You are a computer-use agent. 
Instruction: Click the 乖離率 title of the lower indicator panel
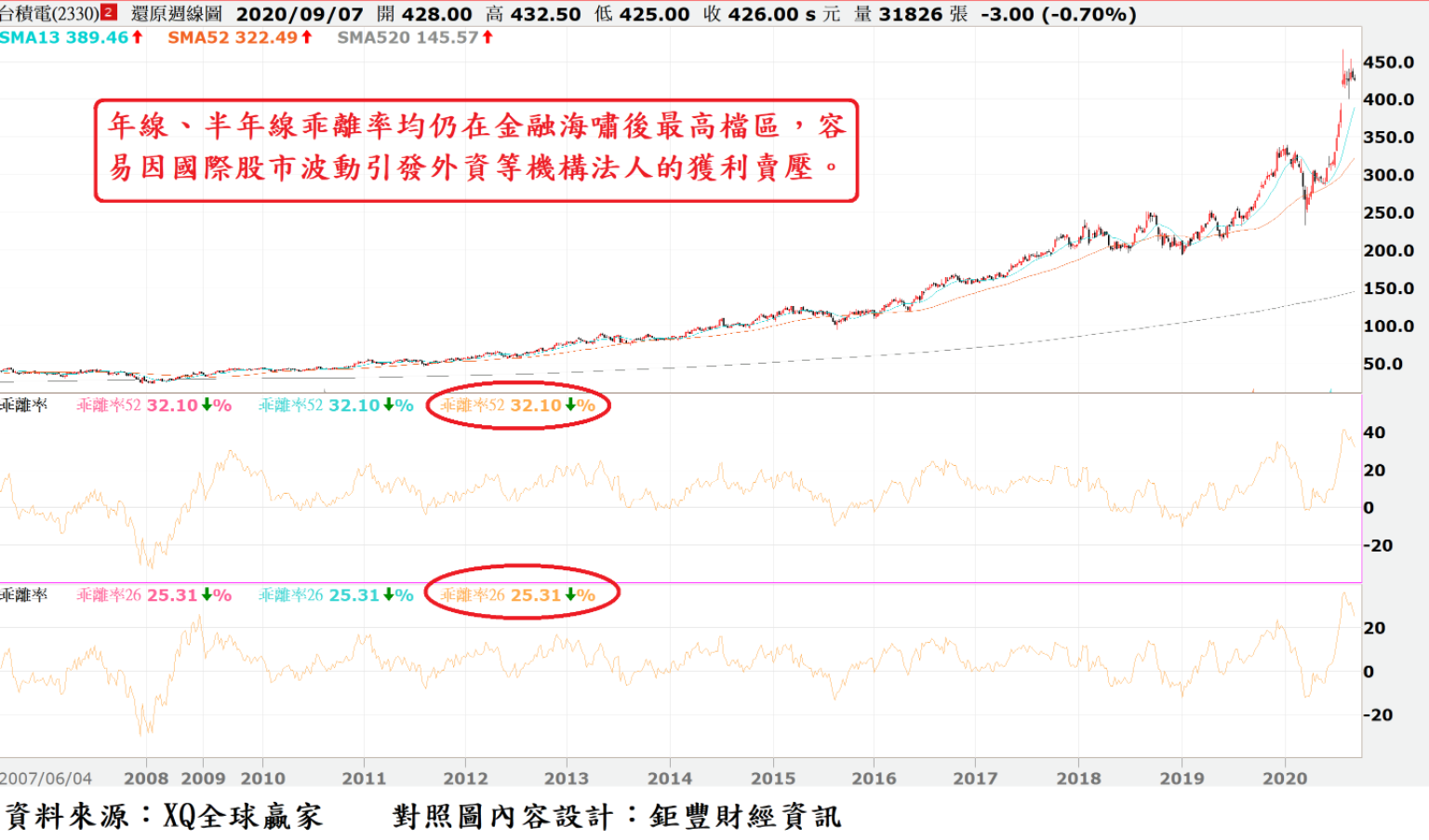24,595
